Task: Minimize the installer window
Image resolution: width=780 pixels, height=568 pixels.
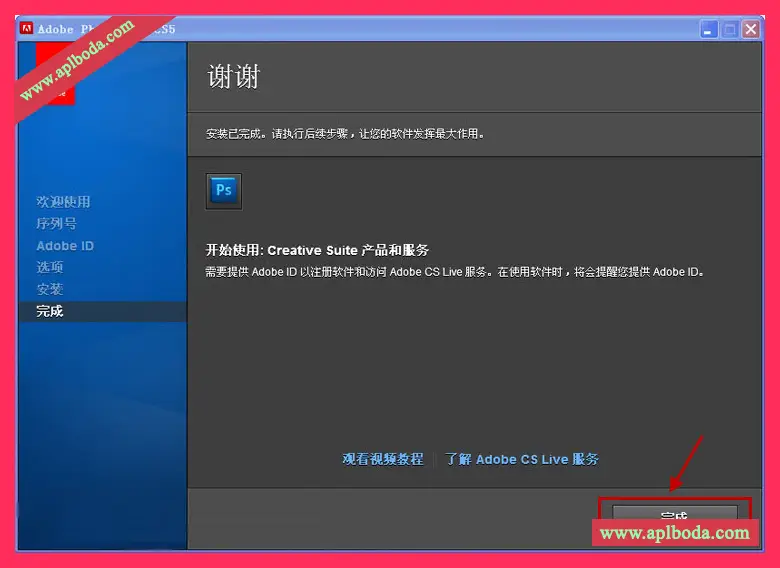Action: tap(709, 29)
